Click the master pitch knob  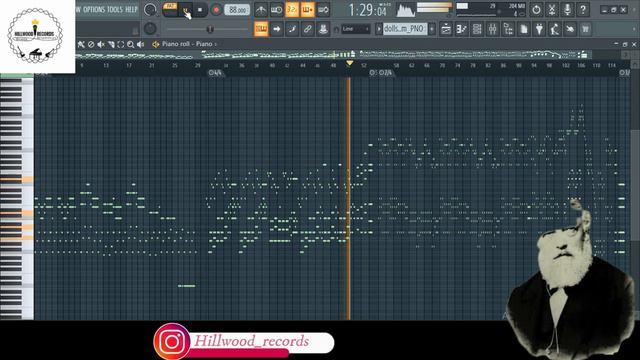[150, 29]
